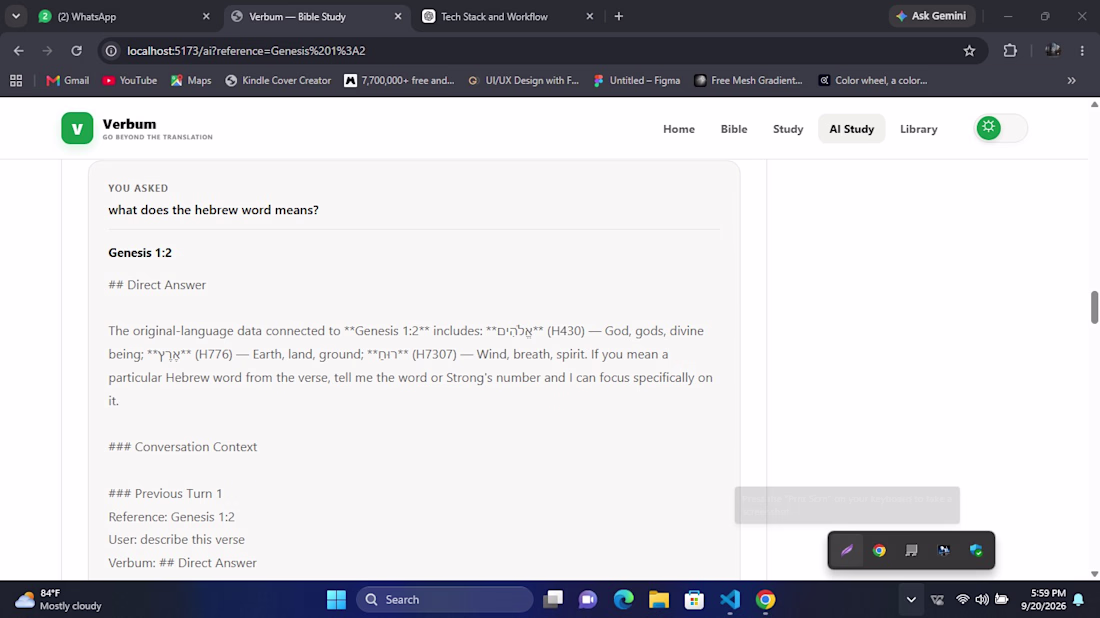Show hidden system tray icons
This screenshot has width=1100, height=618.
[911, 600]
